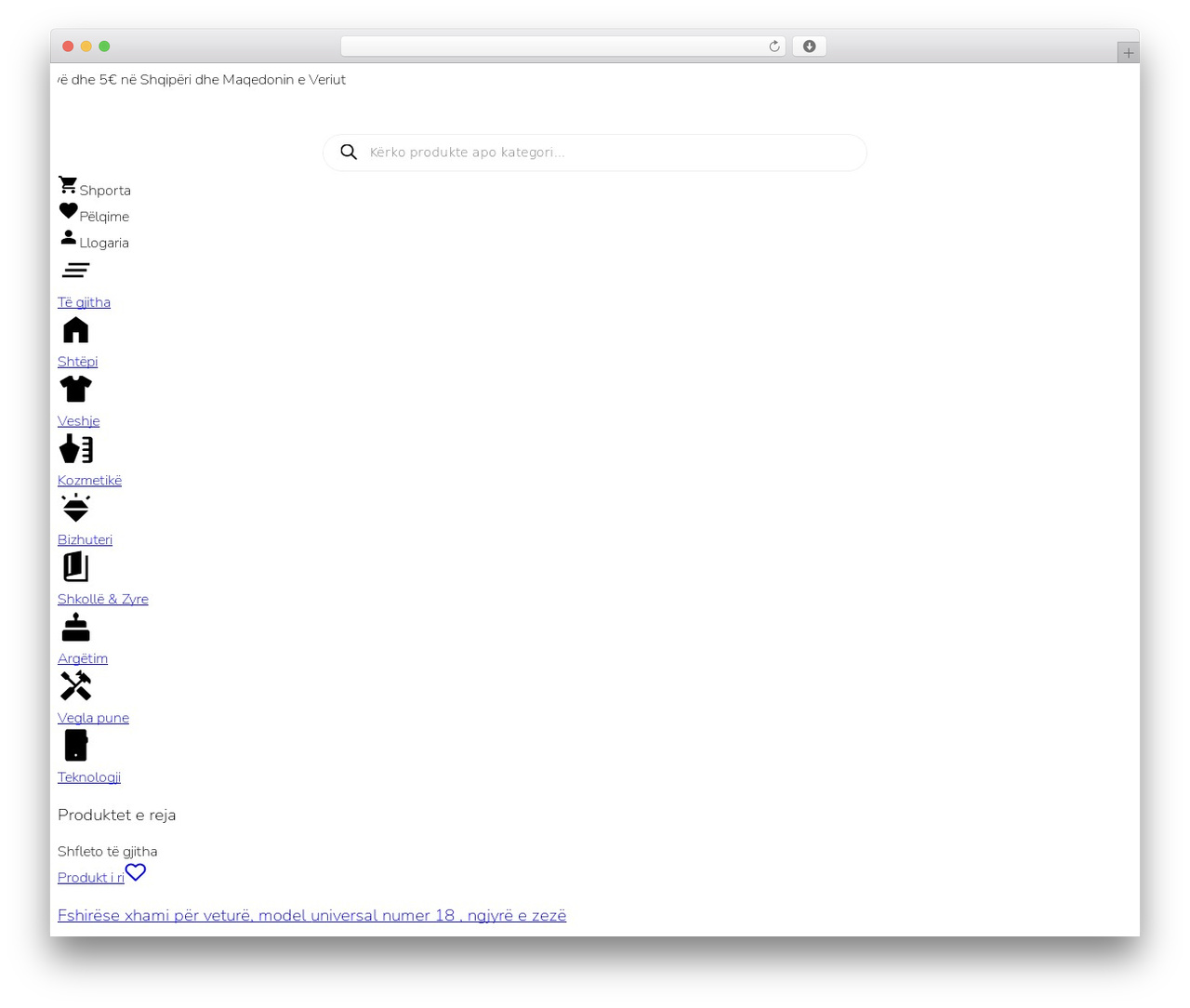This screenshot has width=1190, height=1008.
Task: Open the Veshje category link
Action: [78, 421]
